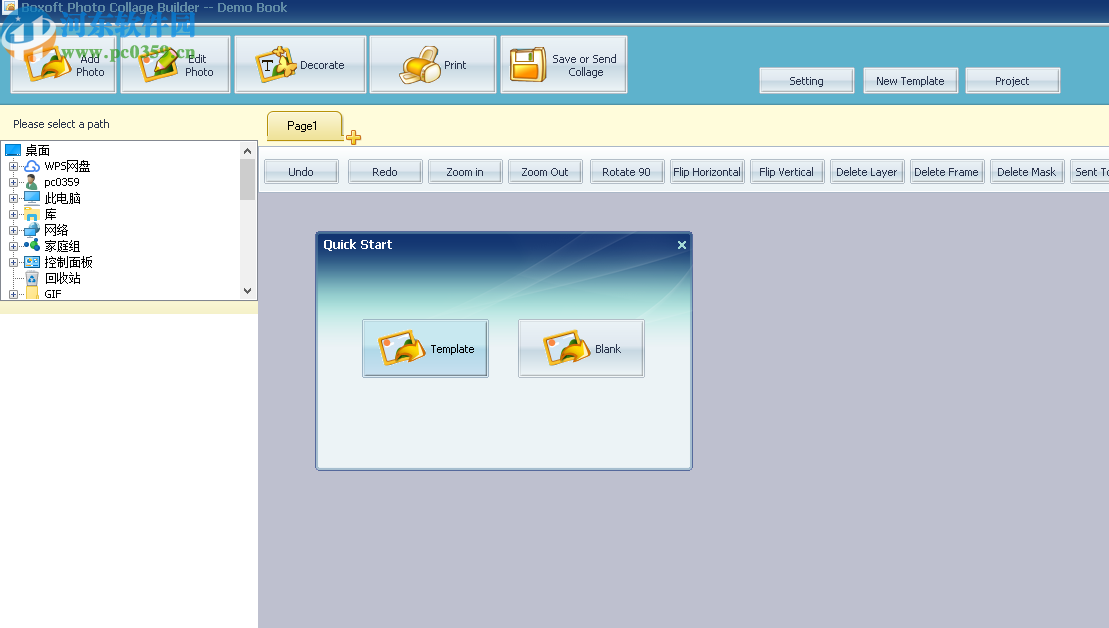Open the Setting button
Viewport: 1109px width, 628px height.
click(806, 81)
